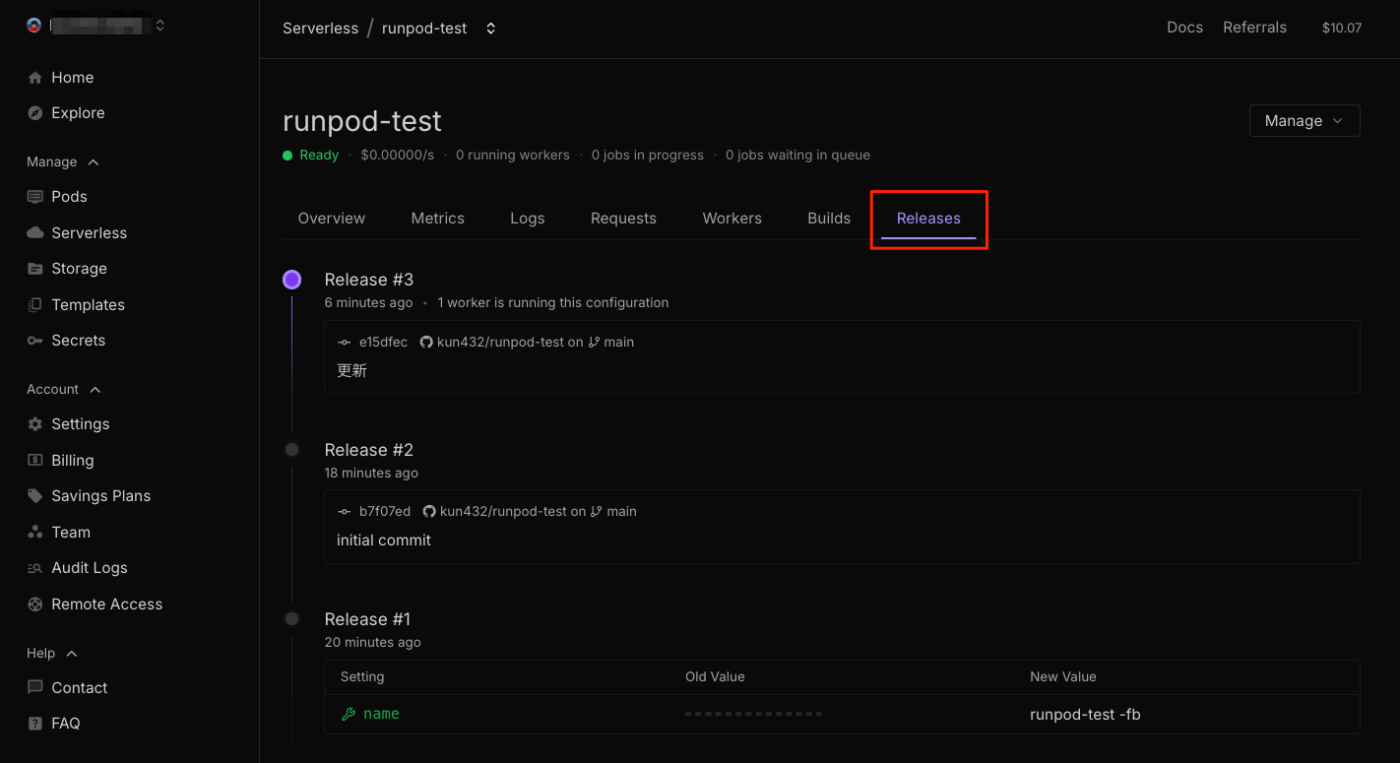Open the Manage dropdown button

tap(1304, 120)
